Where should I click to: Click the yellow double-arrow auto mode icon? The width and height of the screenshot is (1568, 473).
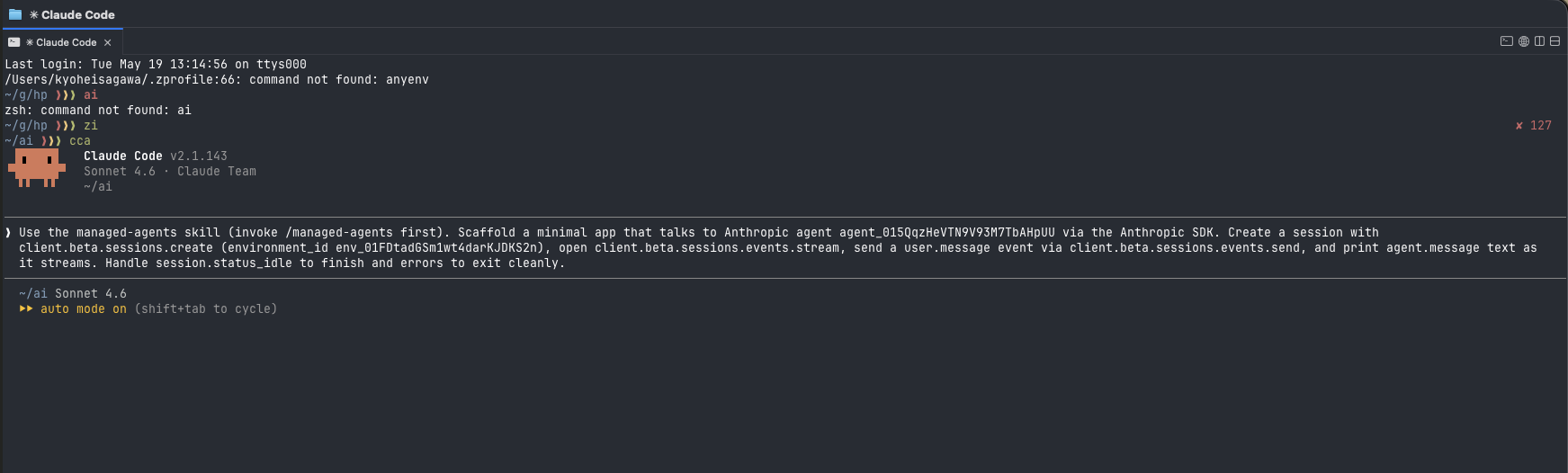[26, 308]
